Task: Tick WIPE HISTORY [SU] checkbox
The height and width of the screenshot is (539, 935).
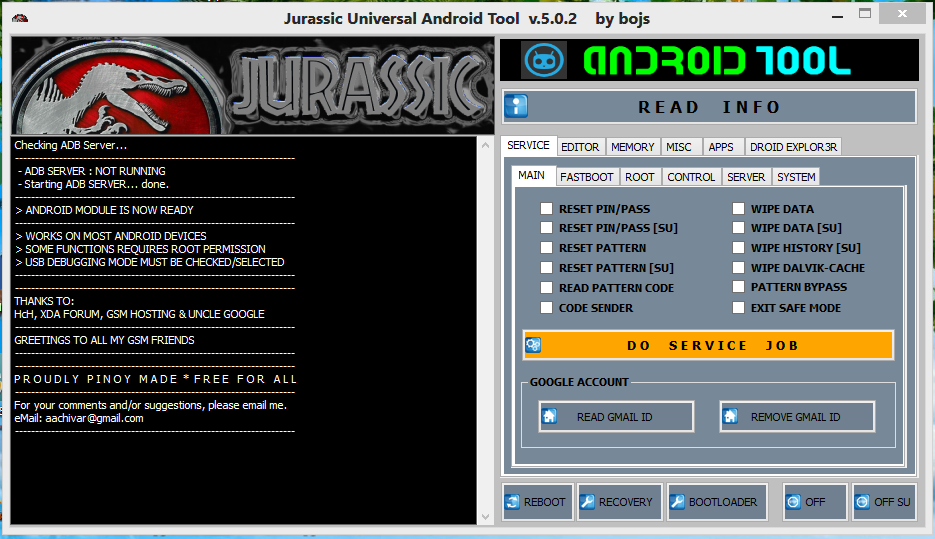Action: (x=738, y=247)
